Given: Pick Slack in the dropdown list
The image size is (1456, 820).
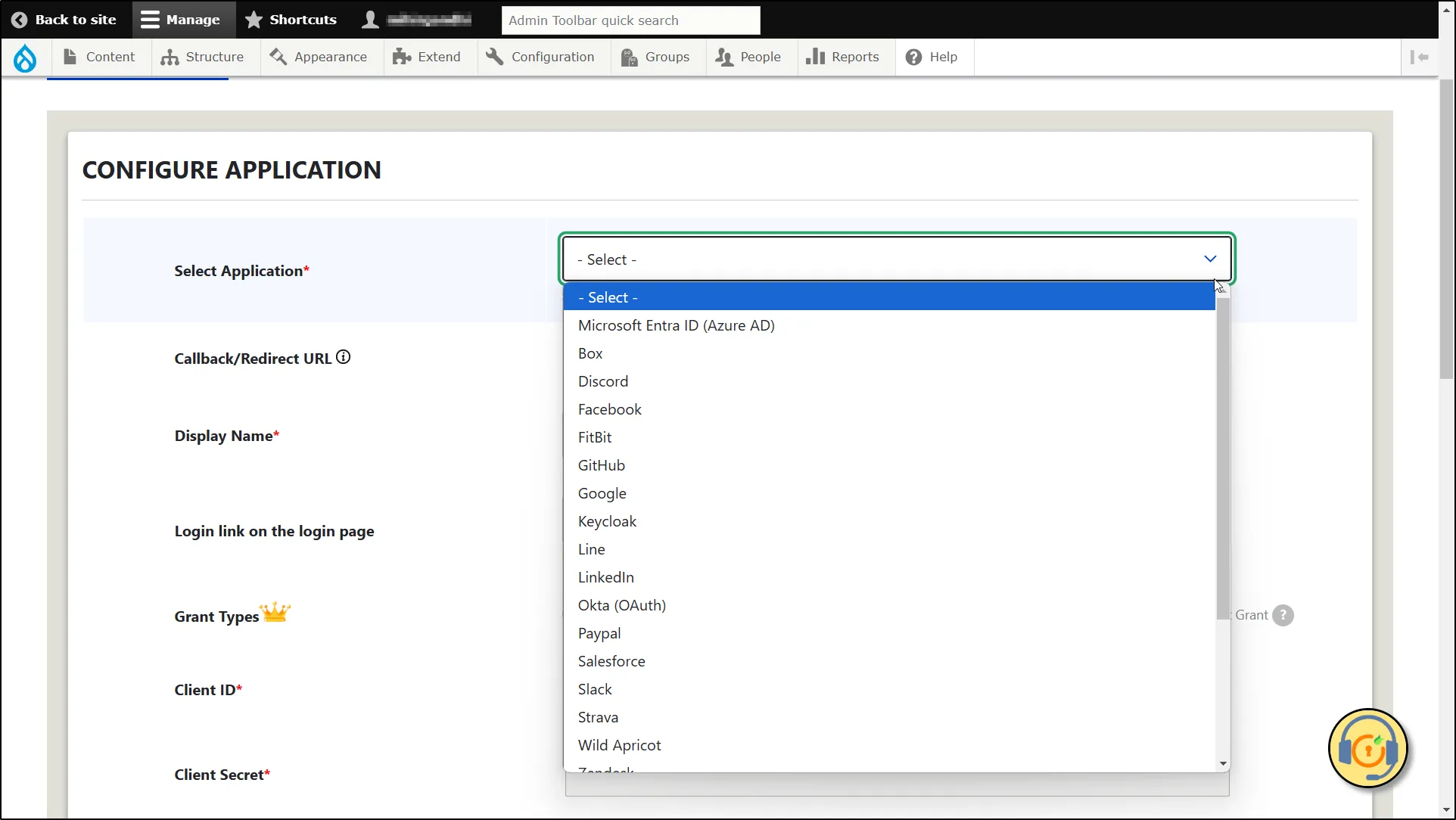Looking at the screenshot, I should 889,689.
